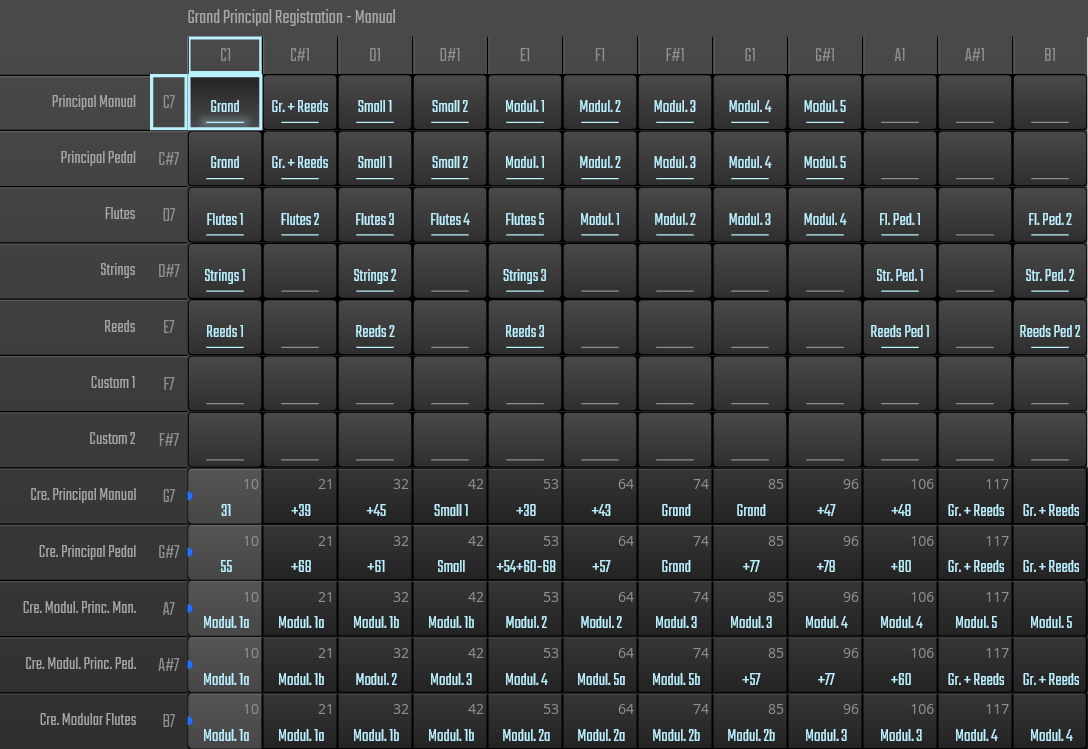Select Reeds Ped 1 cell
The width and height of the screenshot is (1088, 749).
click(899, 328)
